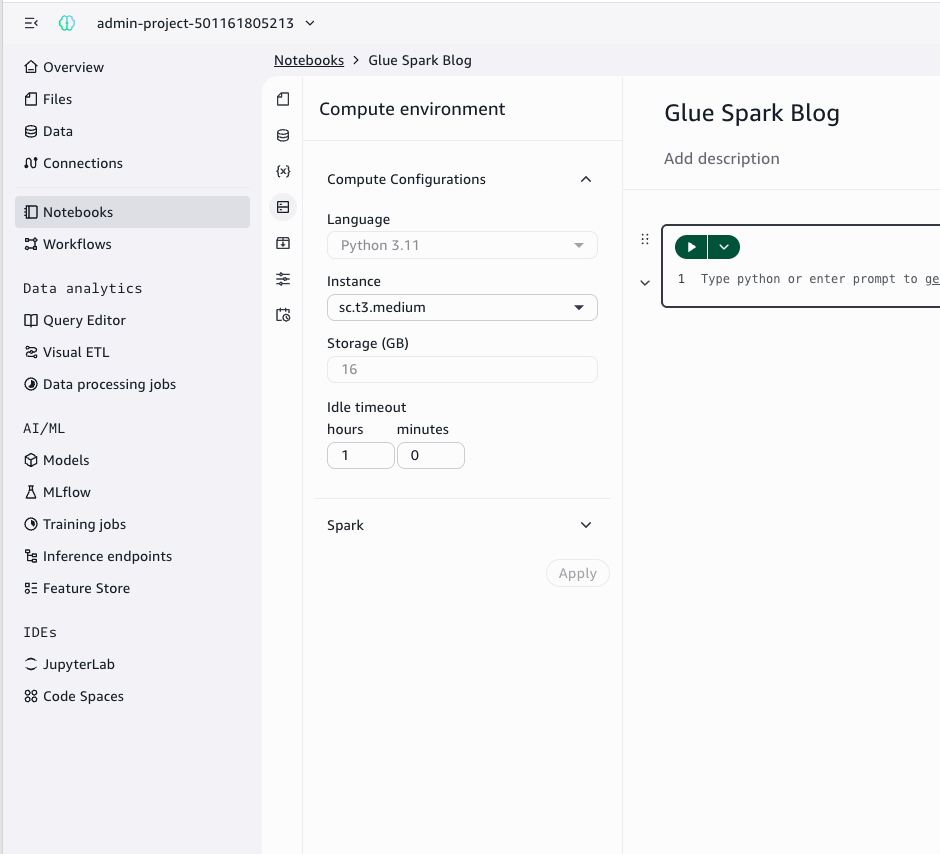The height and width of the screenshot is (854, 940).
Task: Collapse the cell using chevron below handle
Action: point(645,283)
